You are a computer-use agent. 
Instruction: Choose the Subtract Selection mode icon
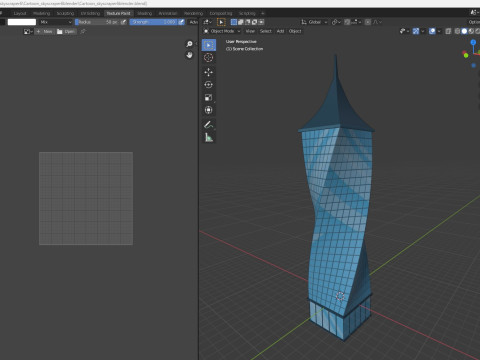pyautogui.click(x=248, y=22)
